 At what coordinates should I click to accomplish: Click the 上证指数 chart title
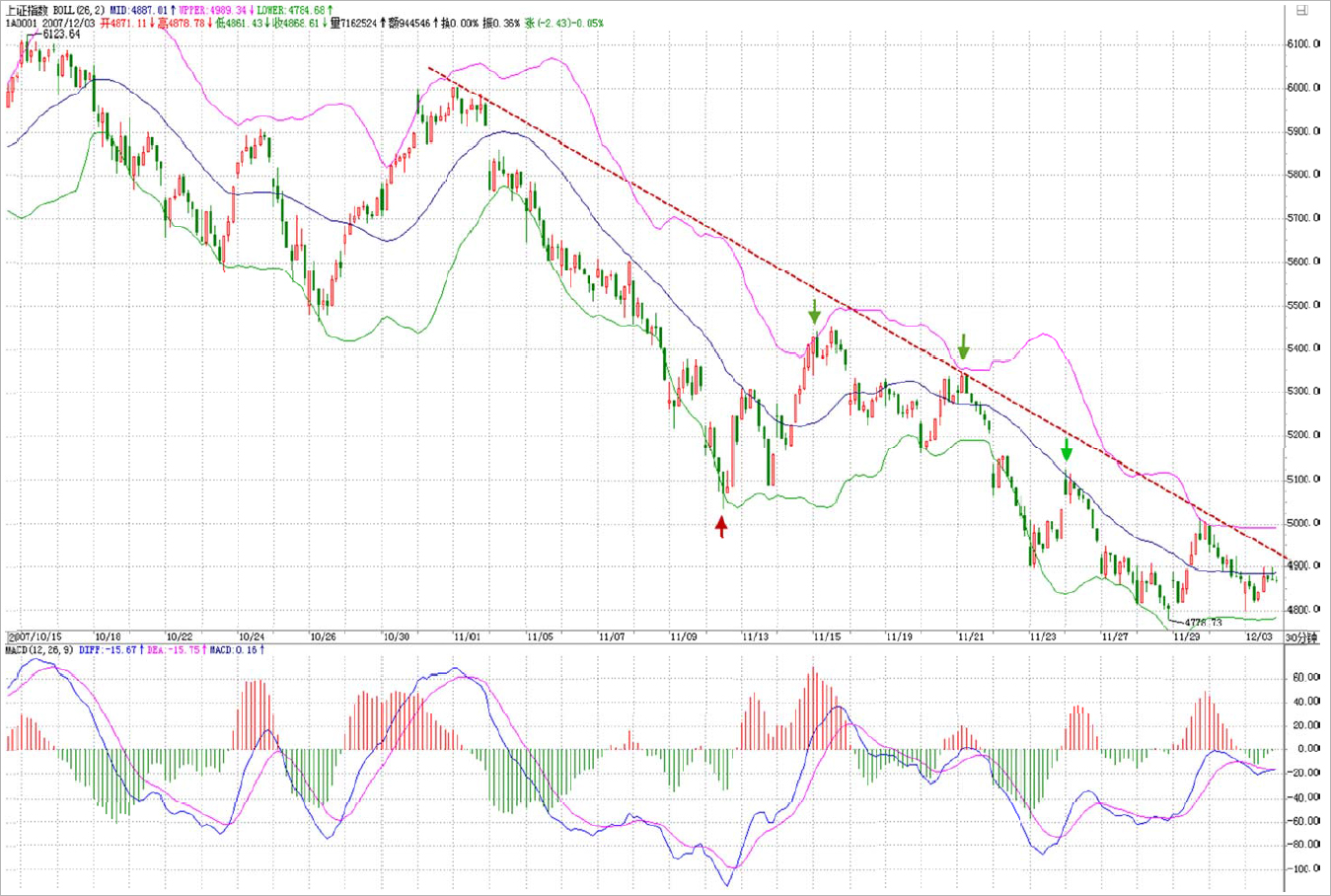click(28, 10)
